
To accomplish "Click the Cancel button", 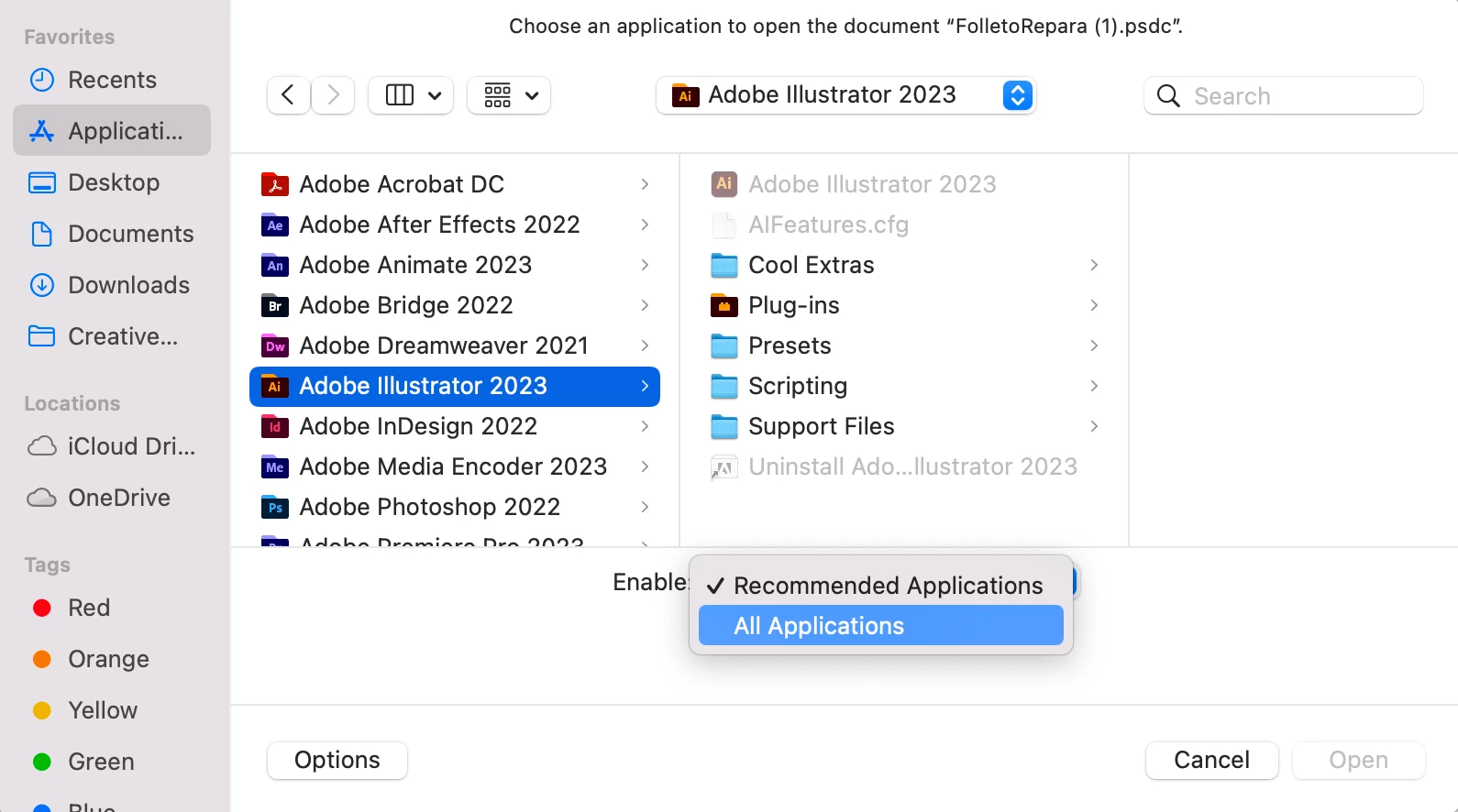I will [x=1212, y=761].
